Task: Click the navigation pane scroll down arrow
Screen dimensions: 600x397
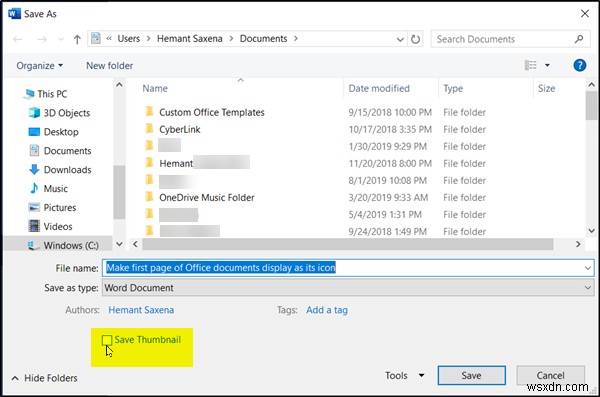Action: [x=119, y=244]
